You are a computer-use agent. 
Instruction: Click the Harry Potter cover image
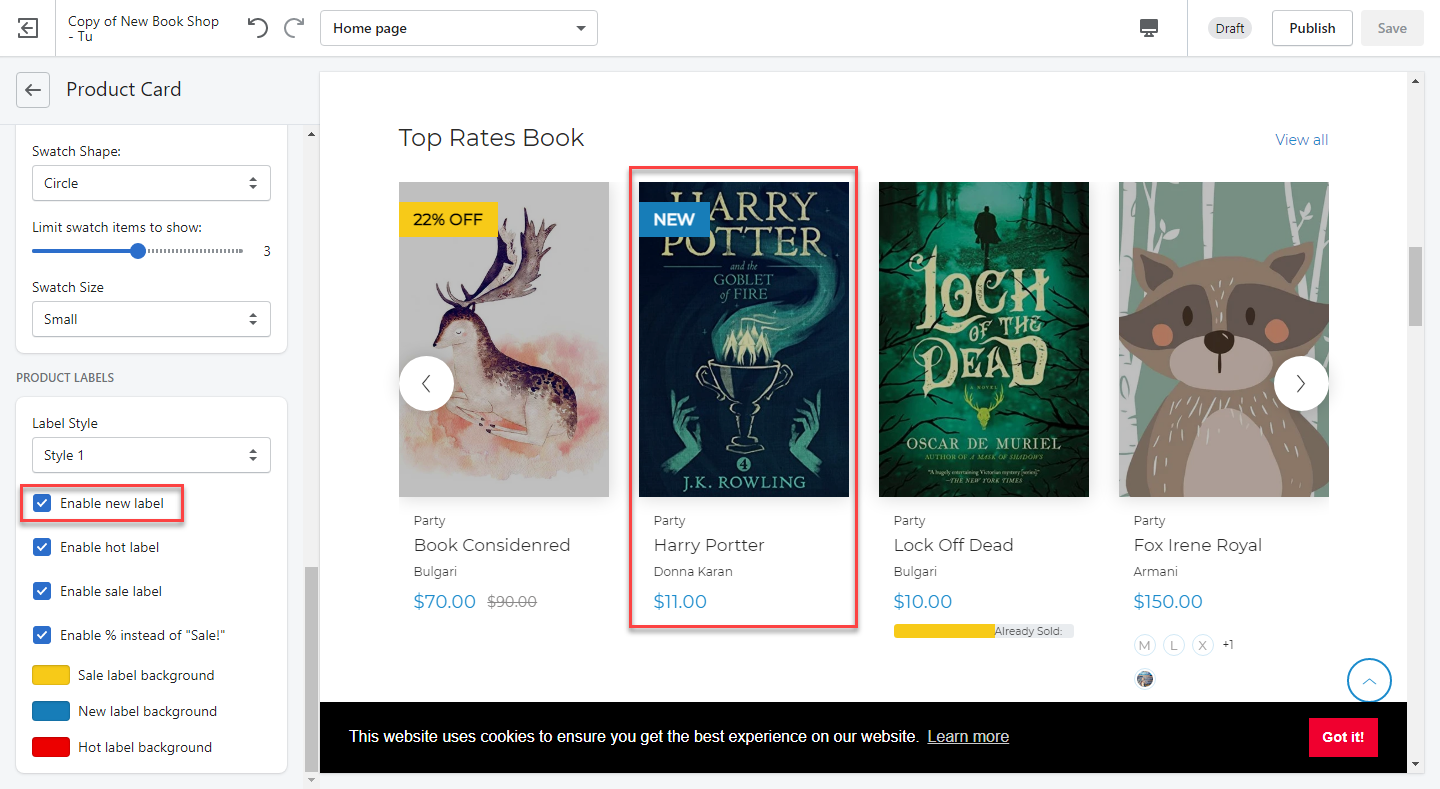coord(744,339)
